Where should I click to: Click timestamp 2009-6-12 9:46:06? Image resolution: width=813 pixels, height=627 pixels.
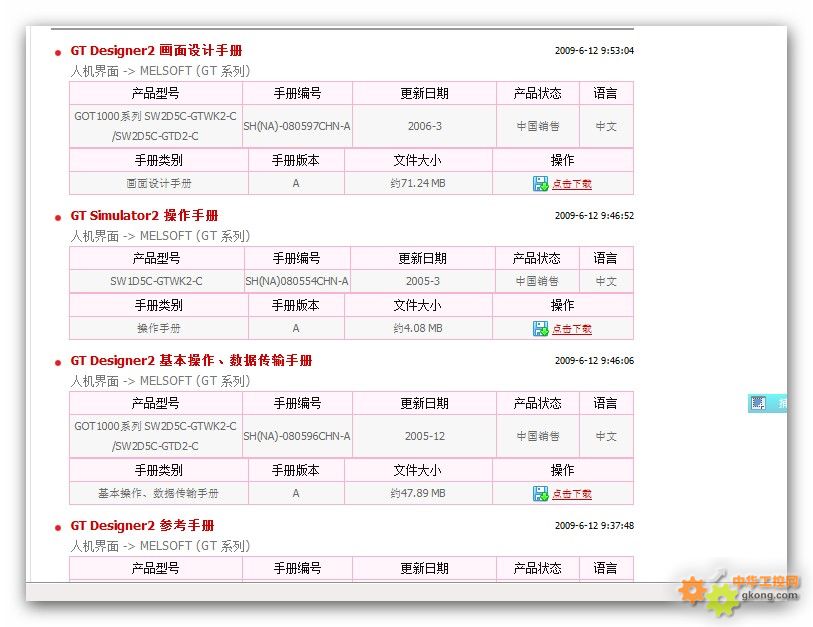tap(594, 361)
